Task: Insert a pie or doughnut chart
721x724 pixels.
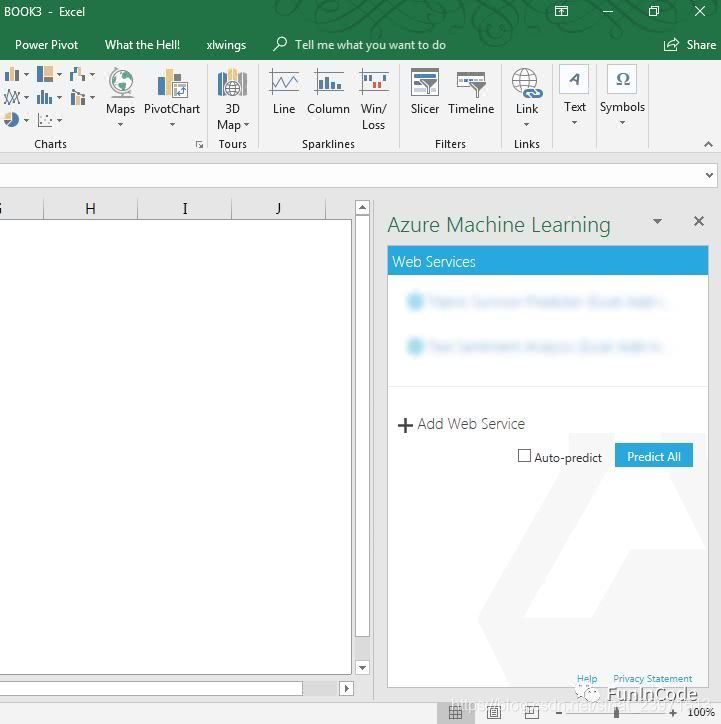Action: tap(16, 121)
